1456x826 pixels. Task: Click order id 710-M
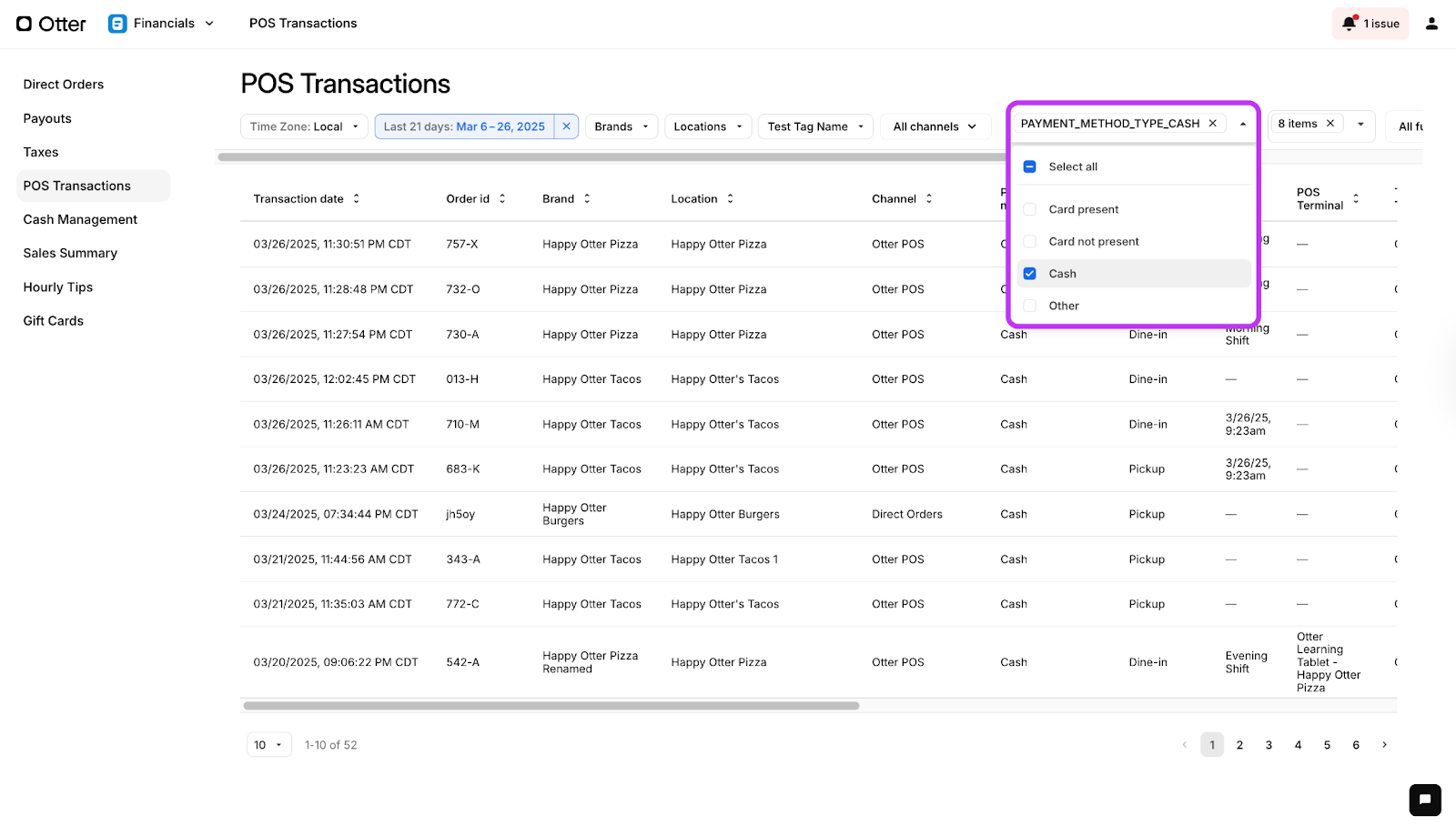coord(463,425)
